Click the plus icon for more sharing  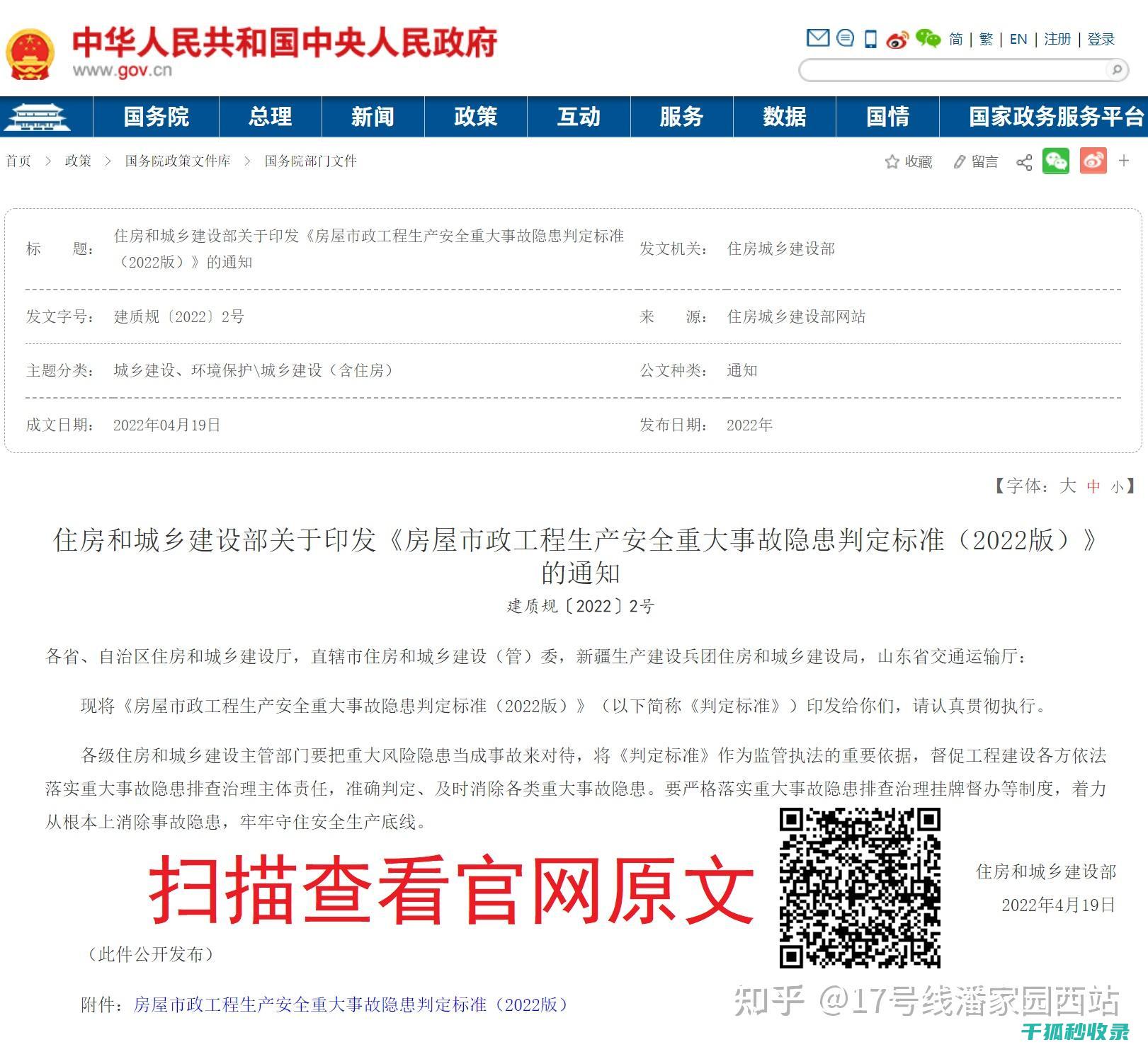click(x=1124, y=161)
